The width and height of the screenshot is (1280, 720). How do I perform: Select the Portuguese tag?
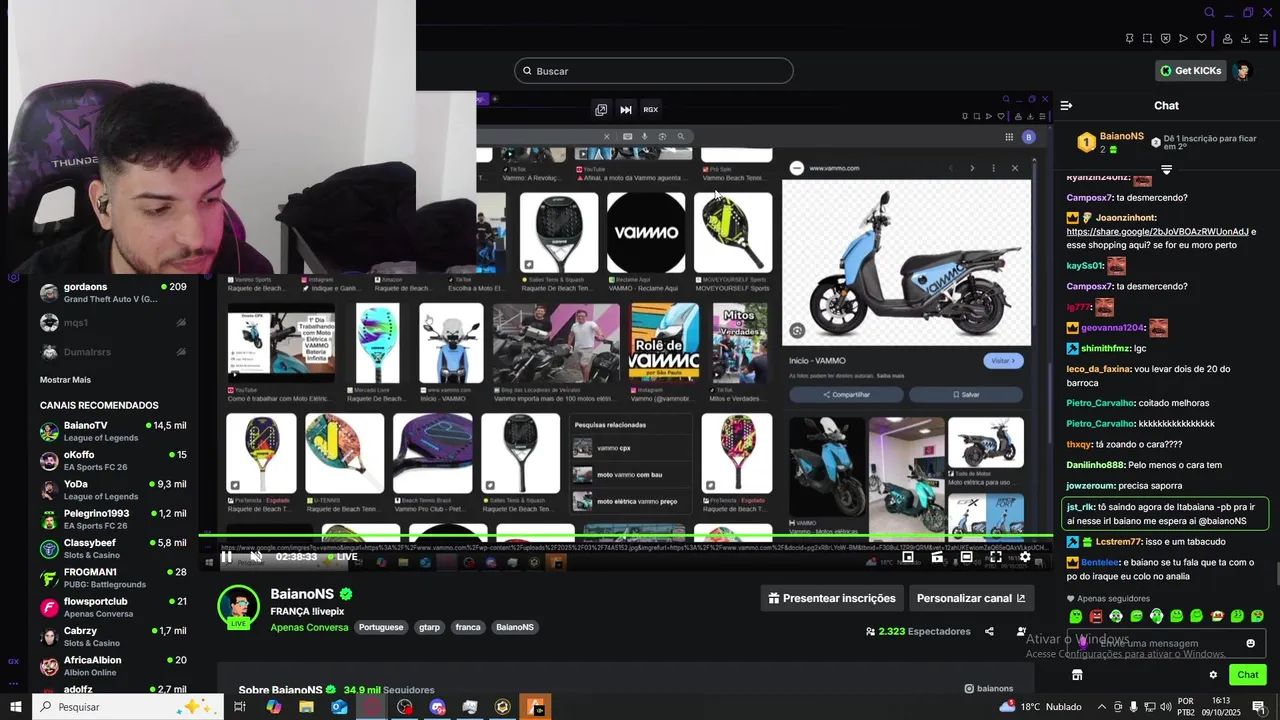point(381,627)
